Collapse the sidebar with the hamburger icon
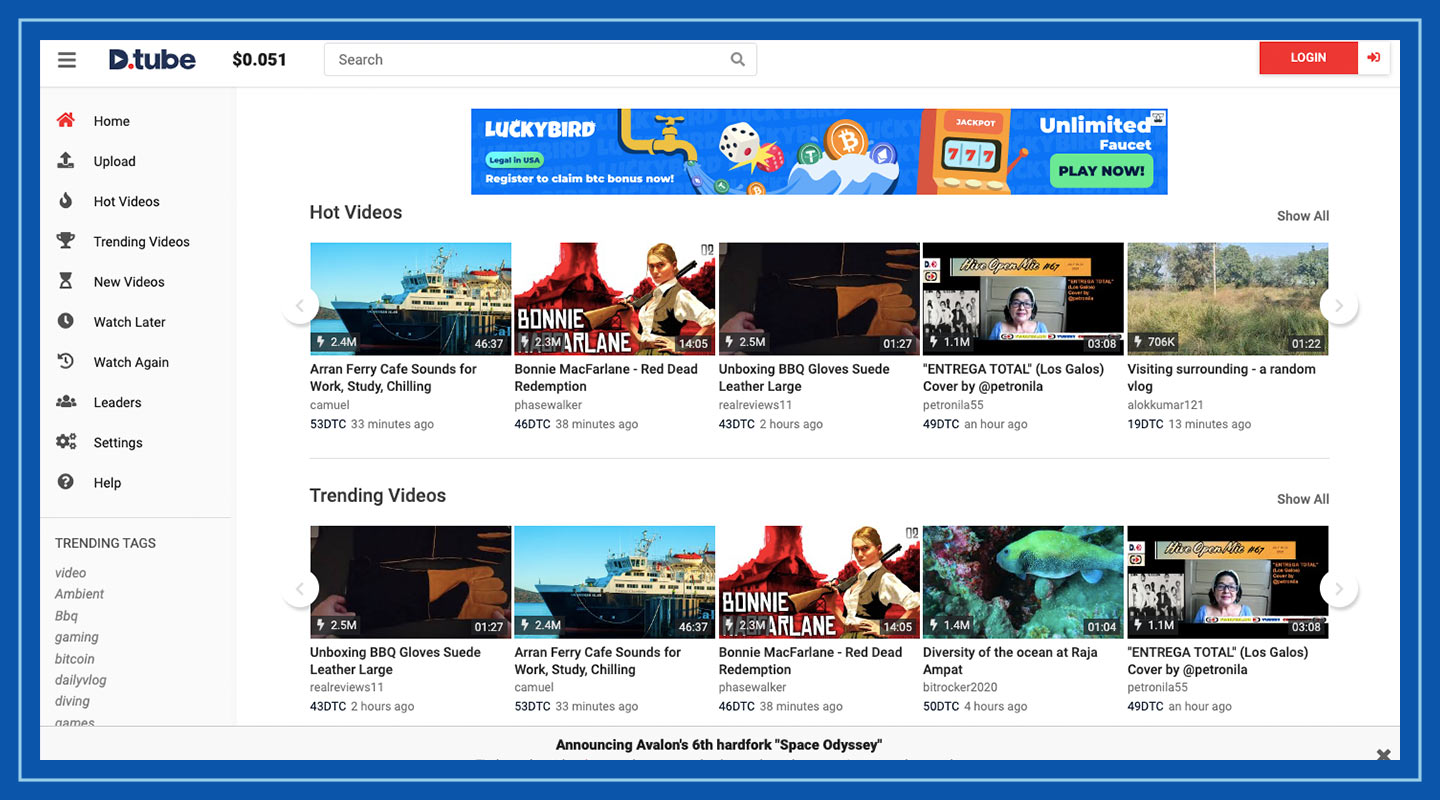1440x800 pixels. tap(66, 59)
